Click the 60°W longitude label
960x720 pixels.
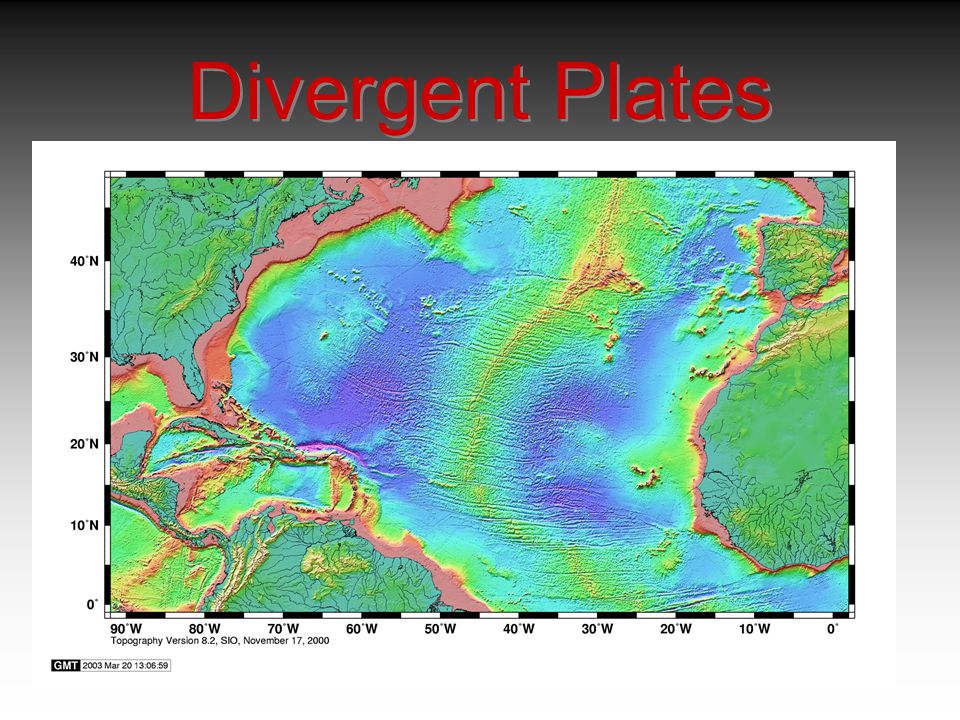click(x=362, y=629)
